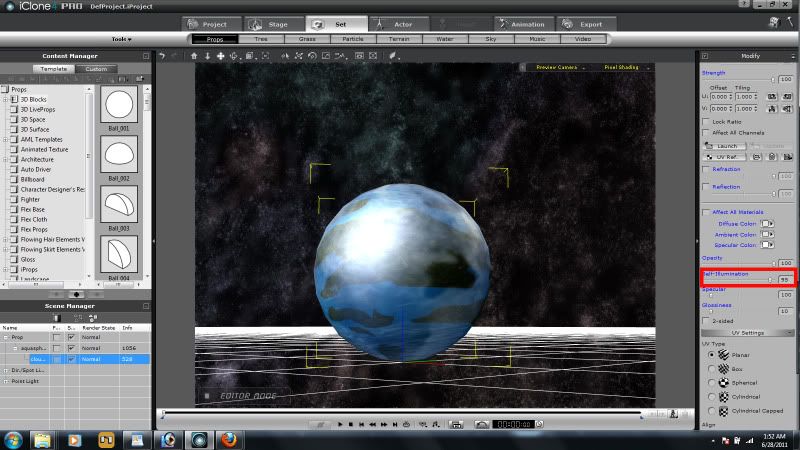Check the Affect All Materials checkbox
Screen dimensions: 800x450
tap(706, 212)
